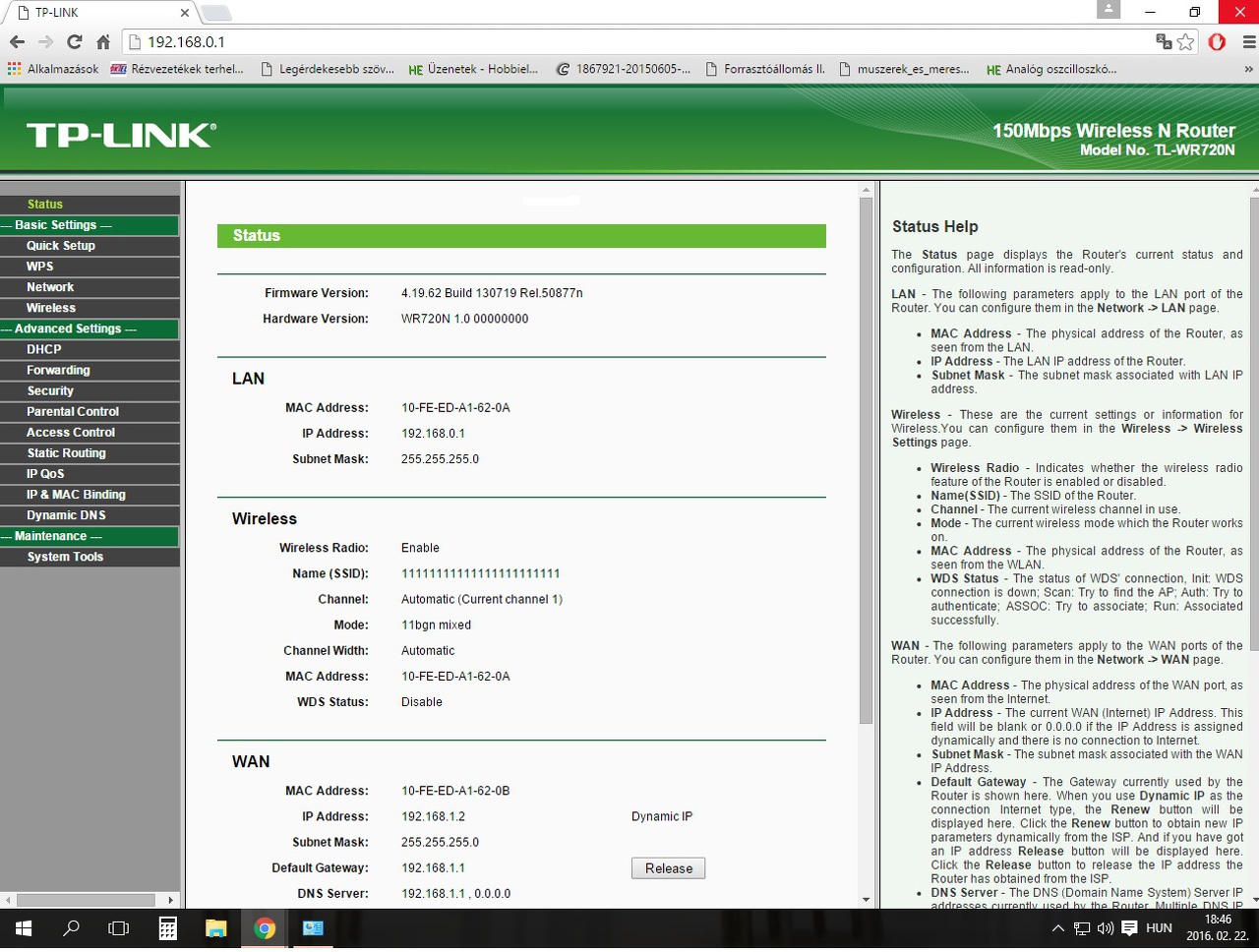Click the Chrome user profile icon

point(1109,10)
